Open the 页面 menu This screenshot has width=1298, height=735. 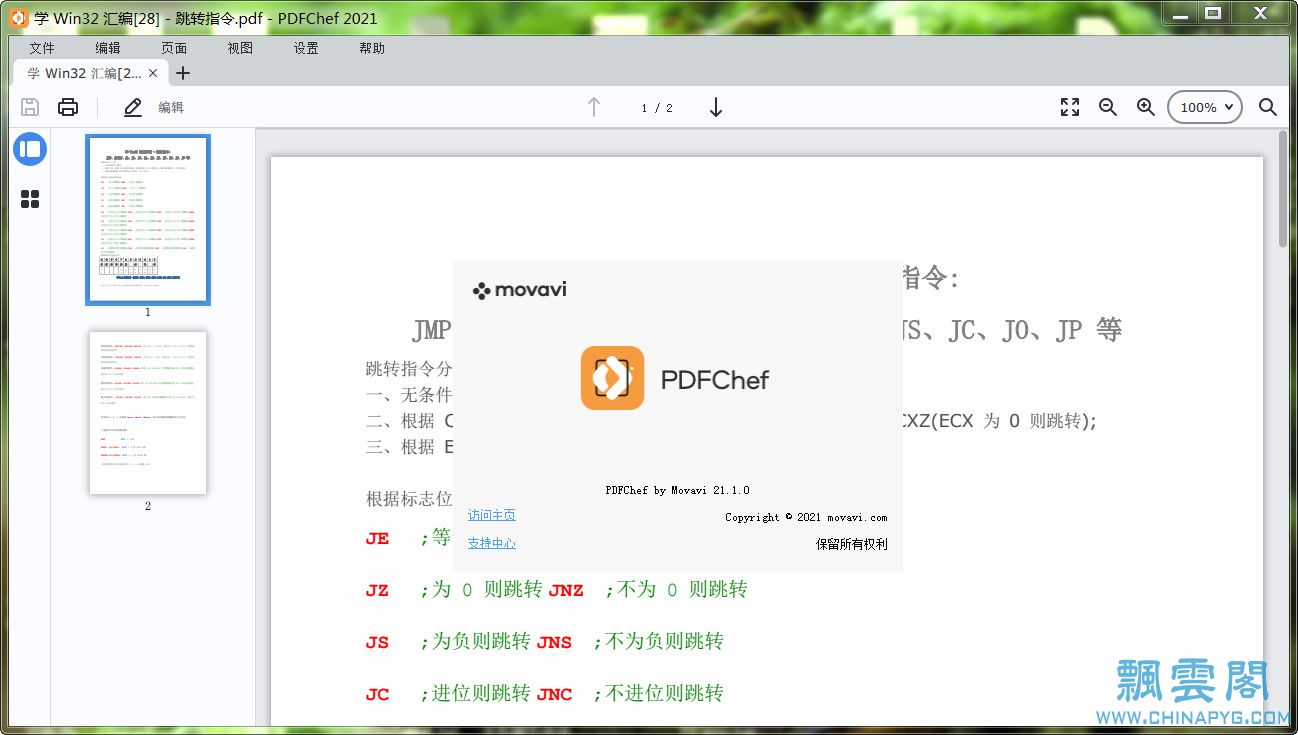[x=174, y=48]
